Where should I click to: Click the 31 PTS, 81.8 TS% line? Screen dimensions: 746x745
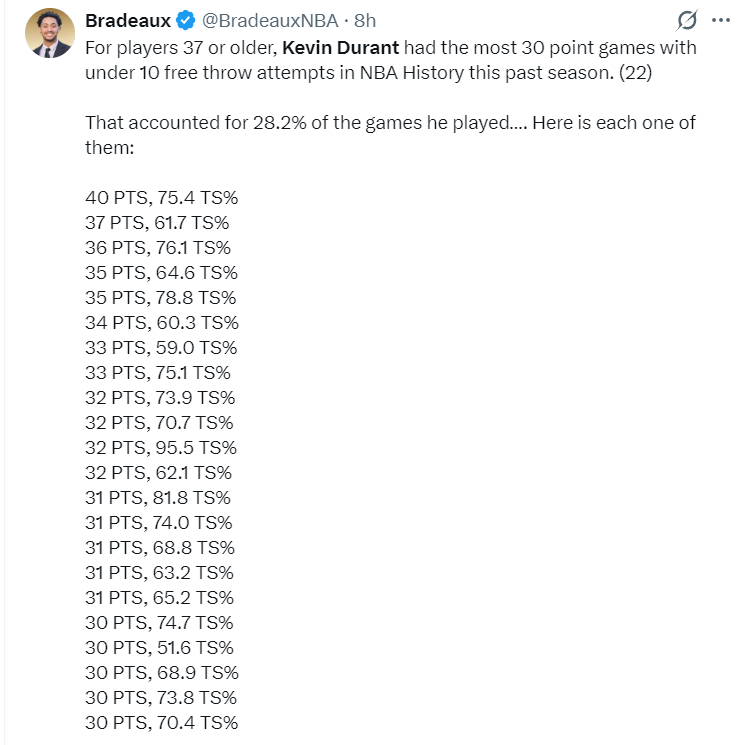157,498
